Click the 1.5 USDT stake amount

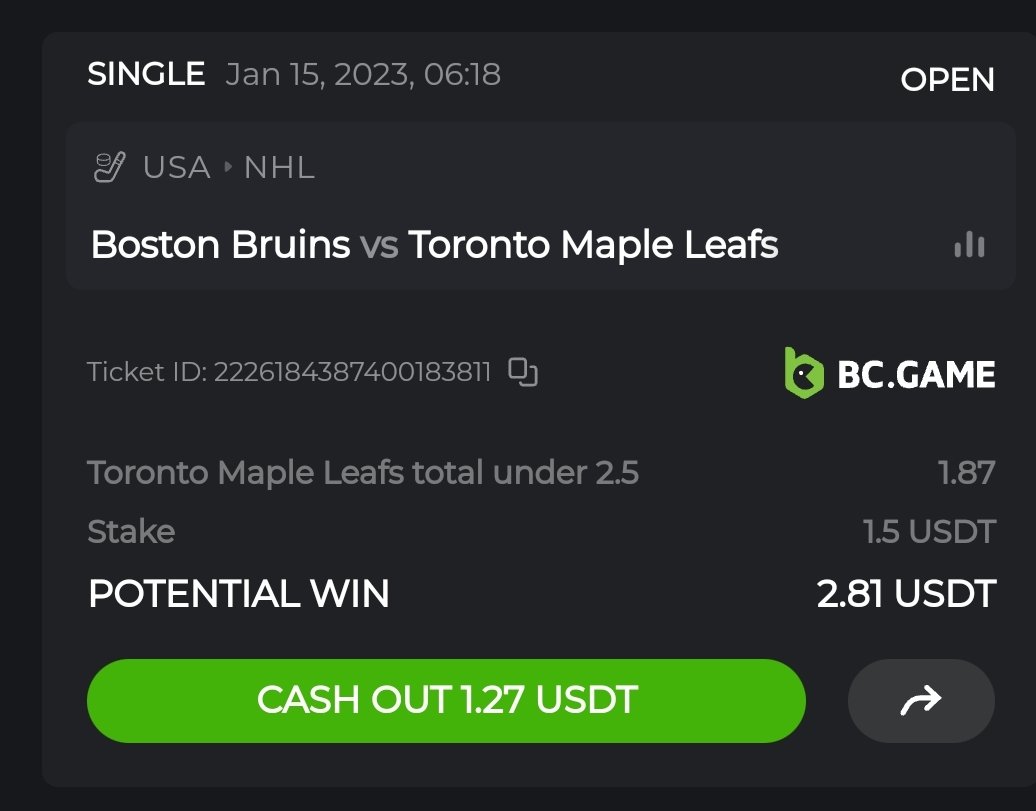tap(929, 531)
